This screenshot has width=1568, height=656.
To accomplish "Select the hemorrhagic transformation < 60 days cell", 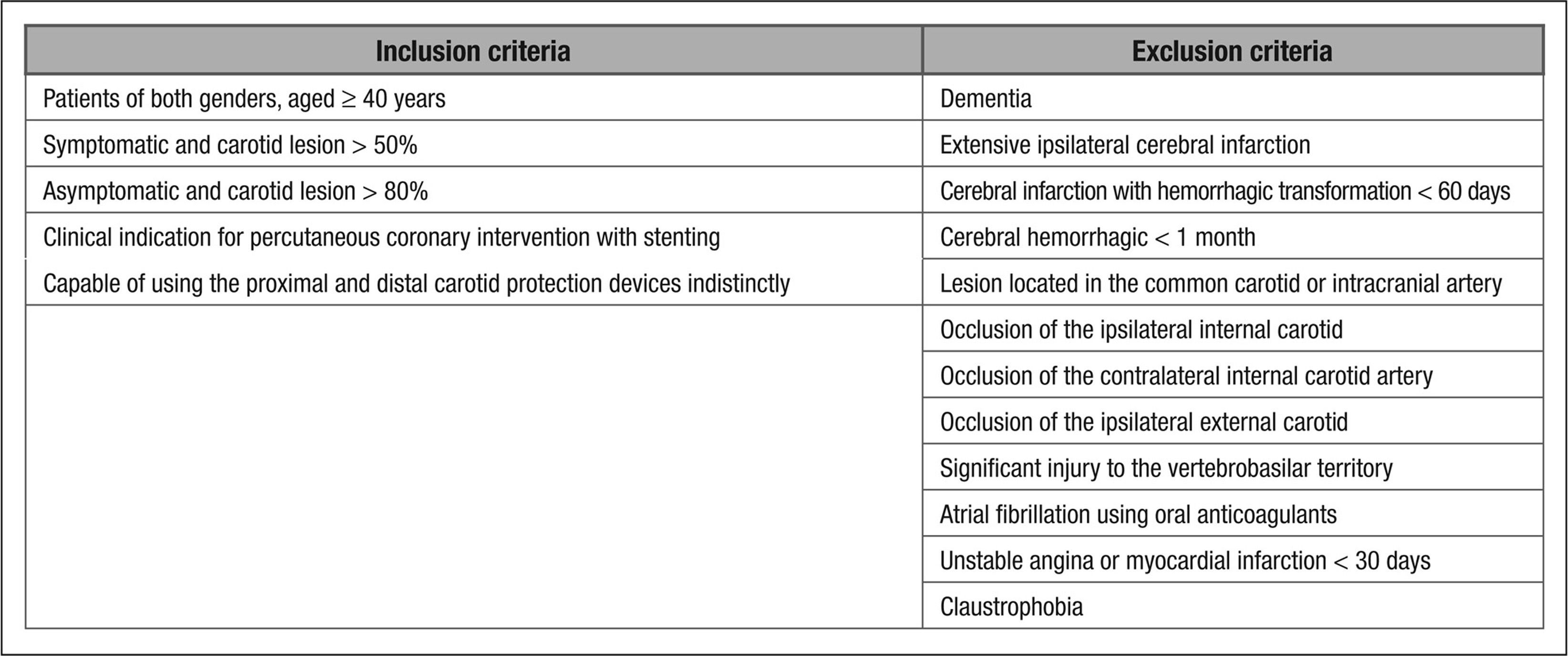I will [1225, 191].
